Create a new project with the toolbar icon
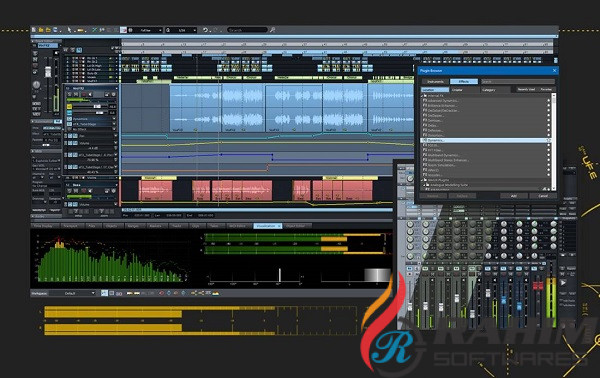The image size is (600, 378). click(34, 30)
